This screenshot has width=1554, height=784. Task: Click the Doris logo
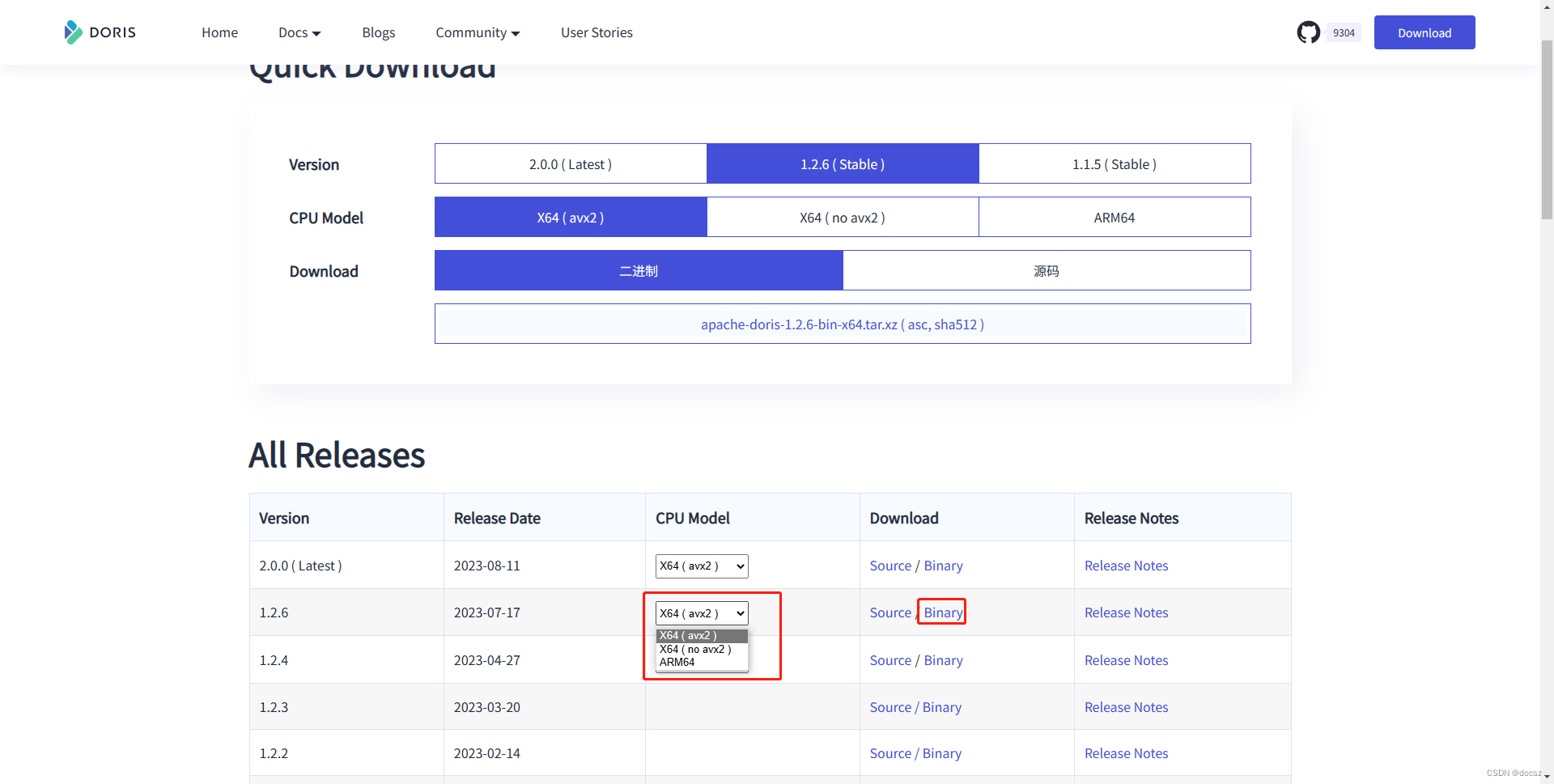[100, 32]
